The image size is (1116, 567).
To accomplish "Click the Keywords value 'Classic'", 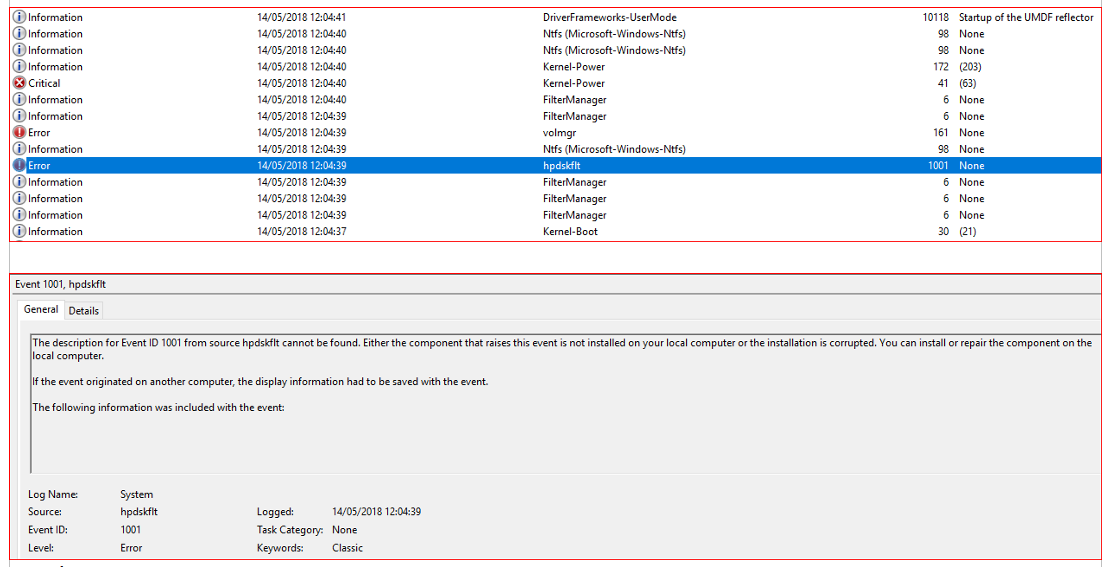I will (x=347, y=548).
